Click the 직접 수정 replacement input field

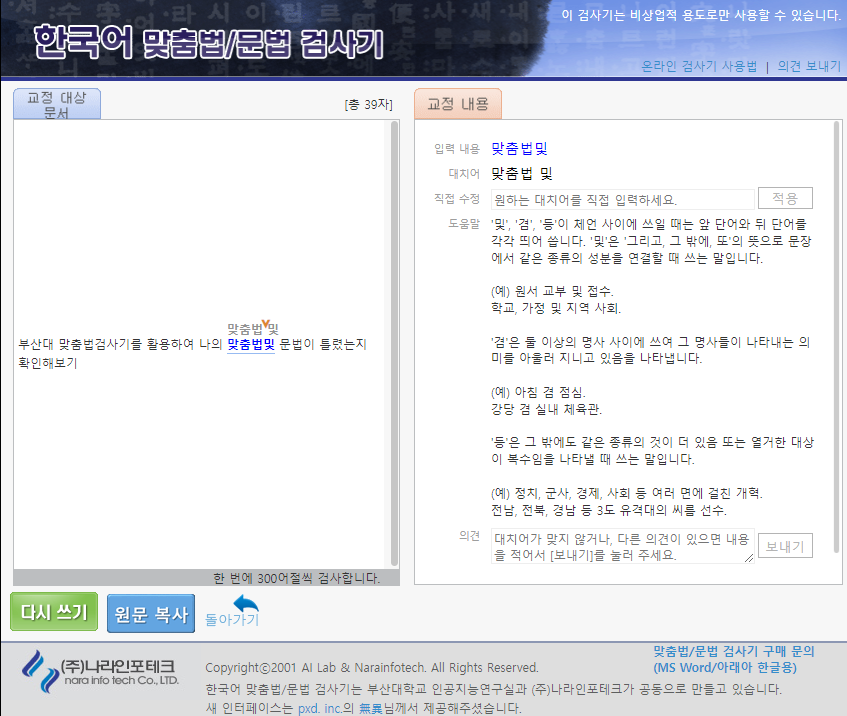[622, 199]
